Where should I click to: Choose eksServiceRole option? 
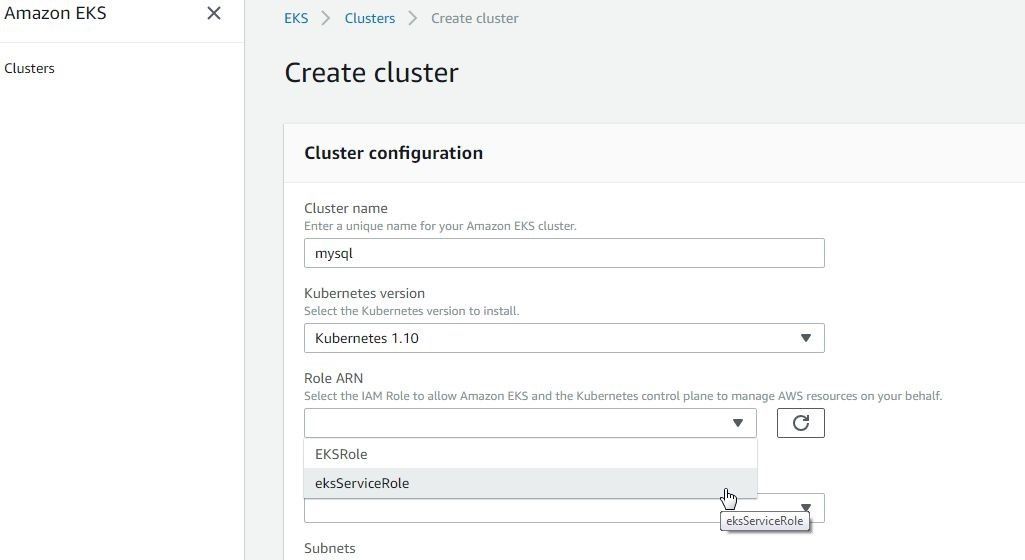[x=530, y=484]
